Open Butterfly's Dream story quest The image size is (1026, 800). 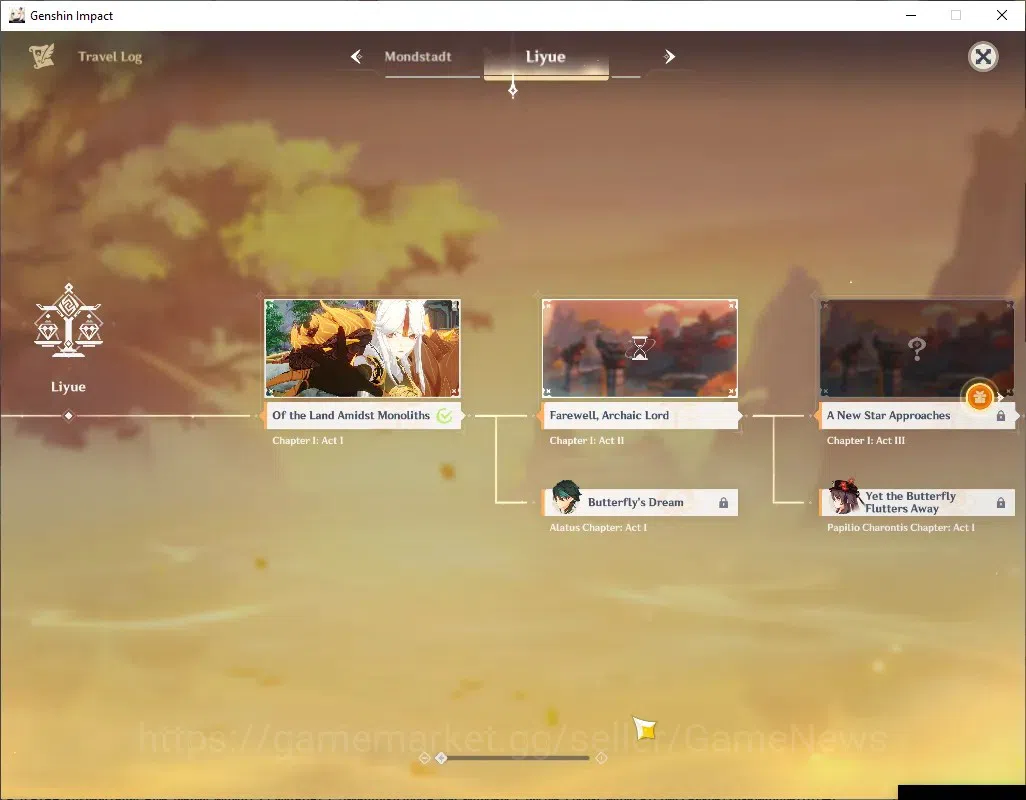pyautogui.click(x=641, y=502)
